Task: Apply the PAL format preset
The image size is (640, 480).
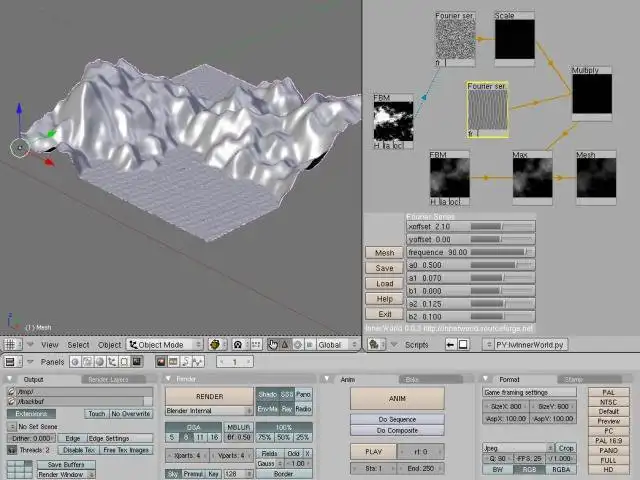Action: click(609, 392)
